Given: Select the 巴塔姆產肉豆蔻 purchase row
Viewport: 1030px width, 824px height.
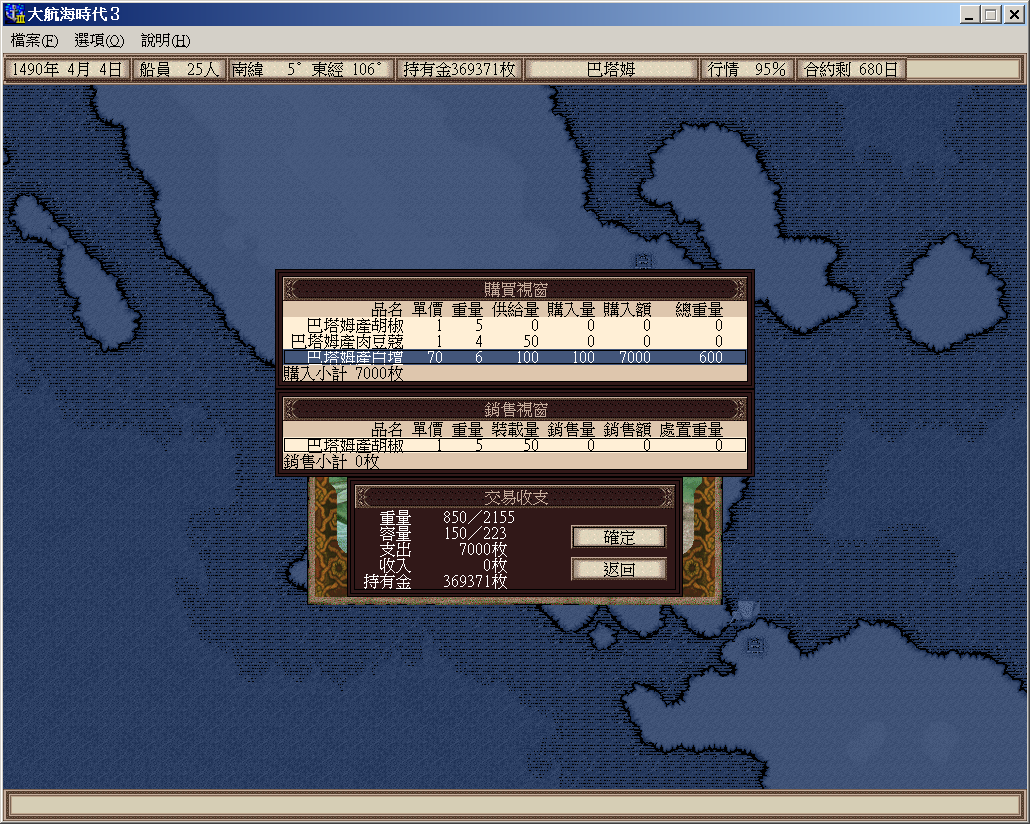Looking at the screenshot, I should point(514,341).
